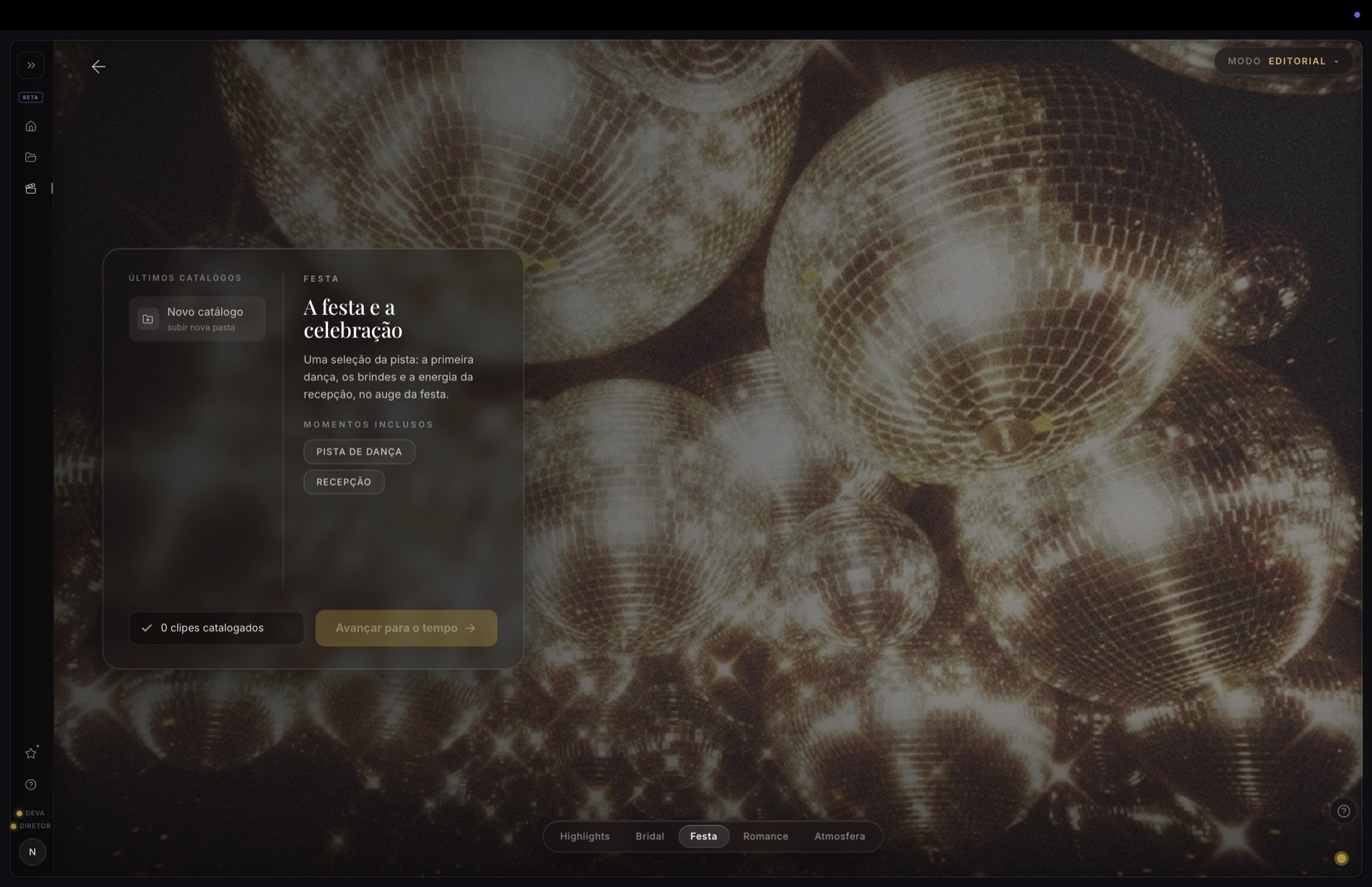Click the 'A festa e a celebração' title
The width and height of the screenshot is (1372, 887).
pos(353,319)
